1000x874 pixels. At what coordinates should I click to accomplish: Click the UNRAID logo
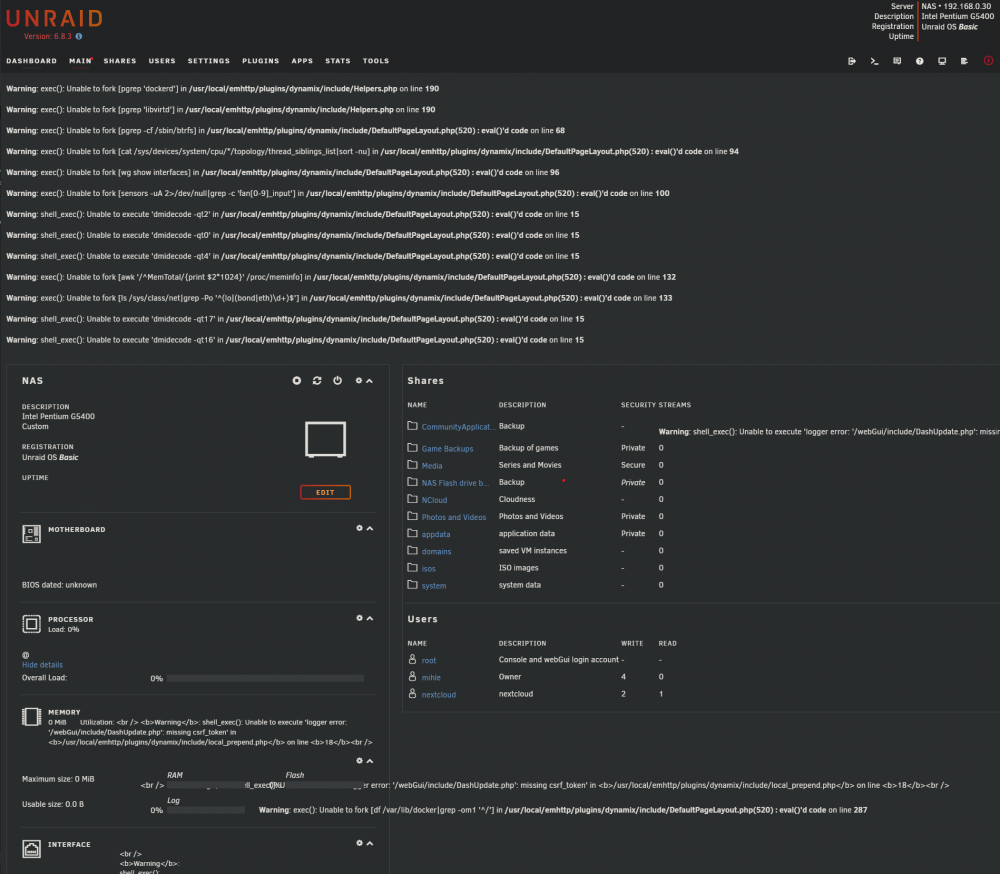click(54, 19)
